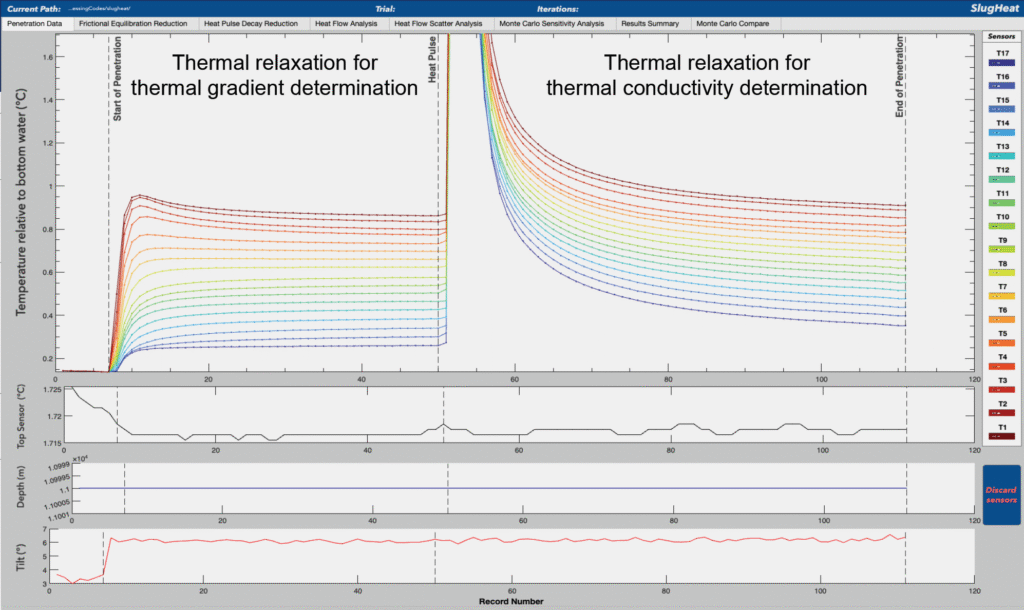Select the green T11 sensor swatch
Screen dimensions: 1024x610
pyautogui.click(x=1000, y=202)
